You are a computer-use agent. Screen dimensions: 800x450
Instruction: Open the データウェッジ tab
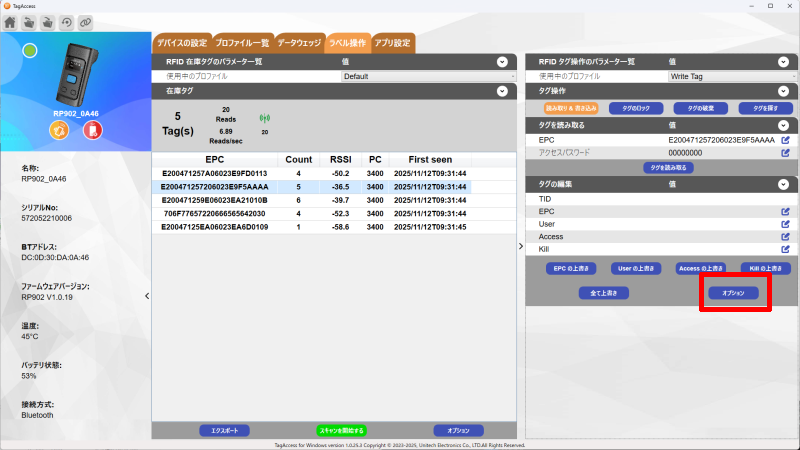(299, 43)
